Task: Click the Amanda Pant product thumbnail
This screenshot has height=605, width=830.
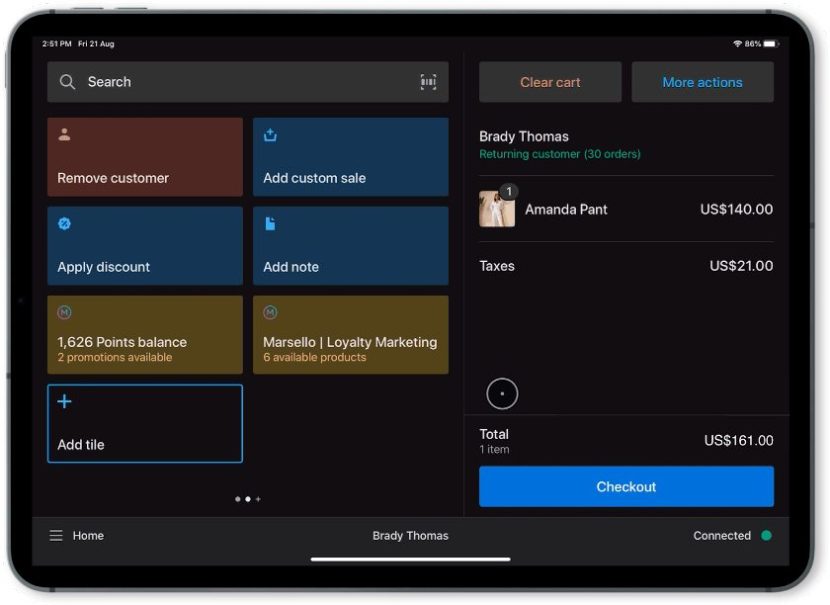Action: tap(496, 210)
